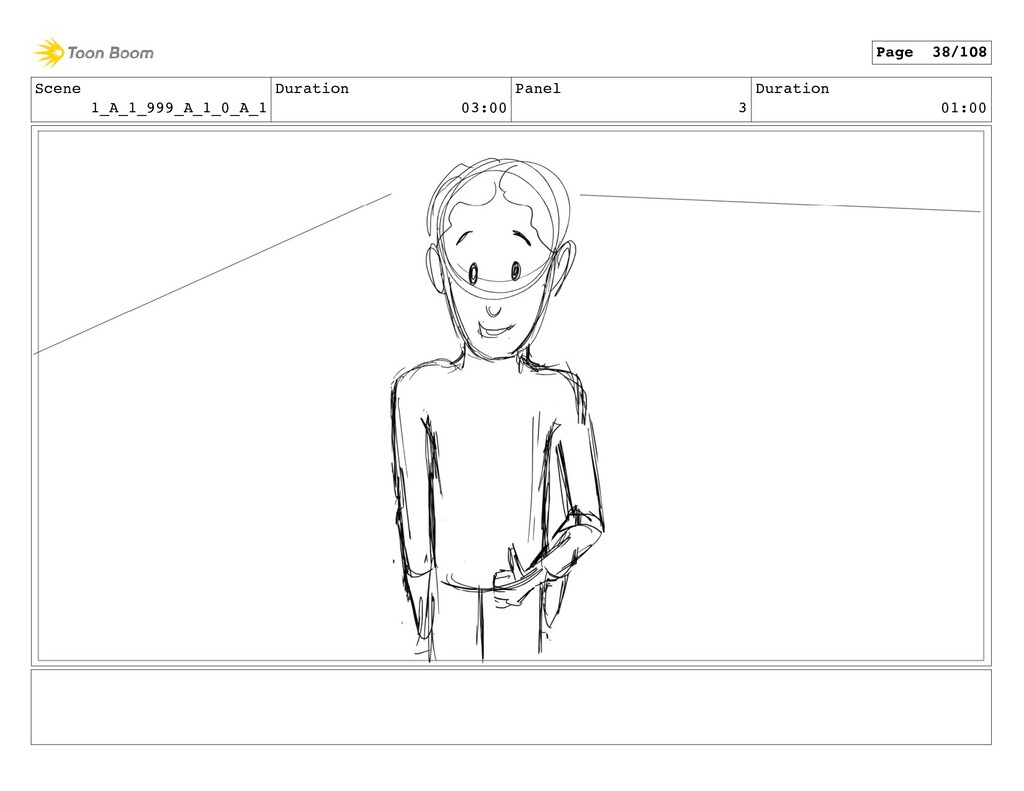The width and height of the screenshot is (1024, 791).
Task: Select the Scene label
Action: [57, 89]
